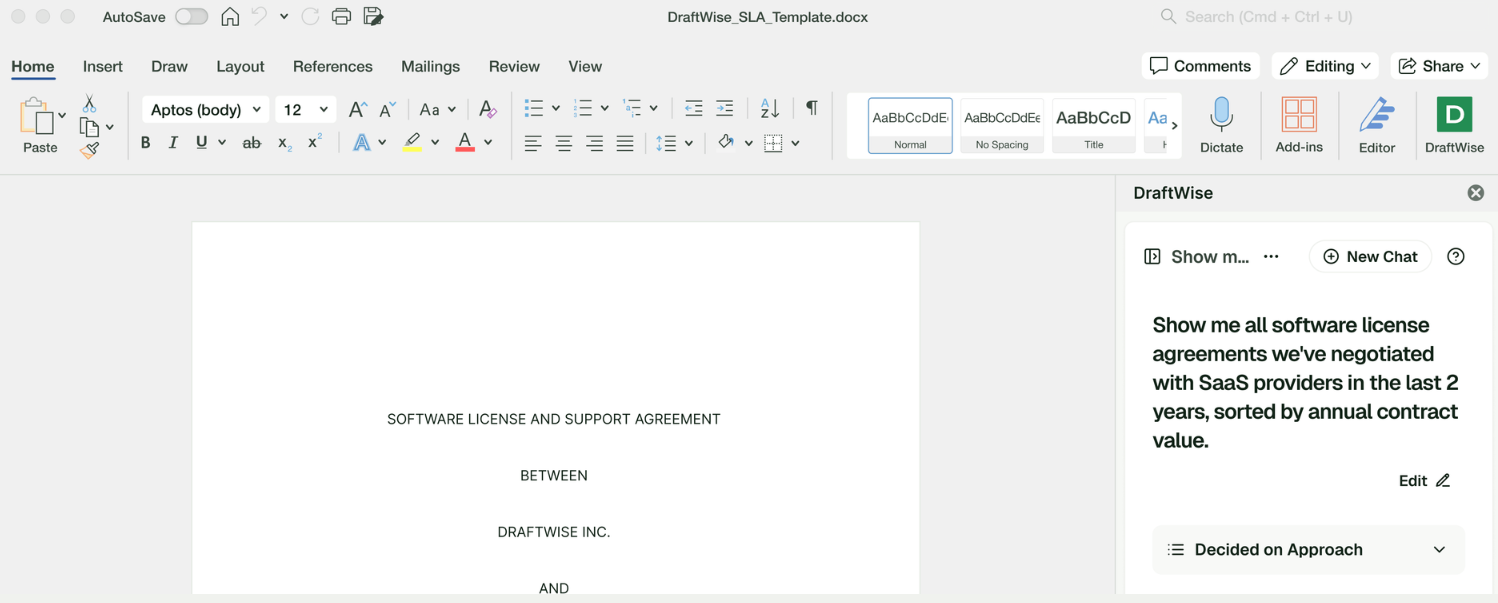Switch to the Draw tab
Image resolution: width=1498 pixels, height=603 pixels.
[169, 66]
